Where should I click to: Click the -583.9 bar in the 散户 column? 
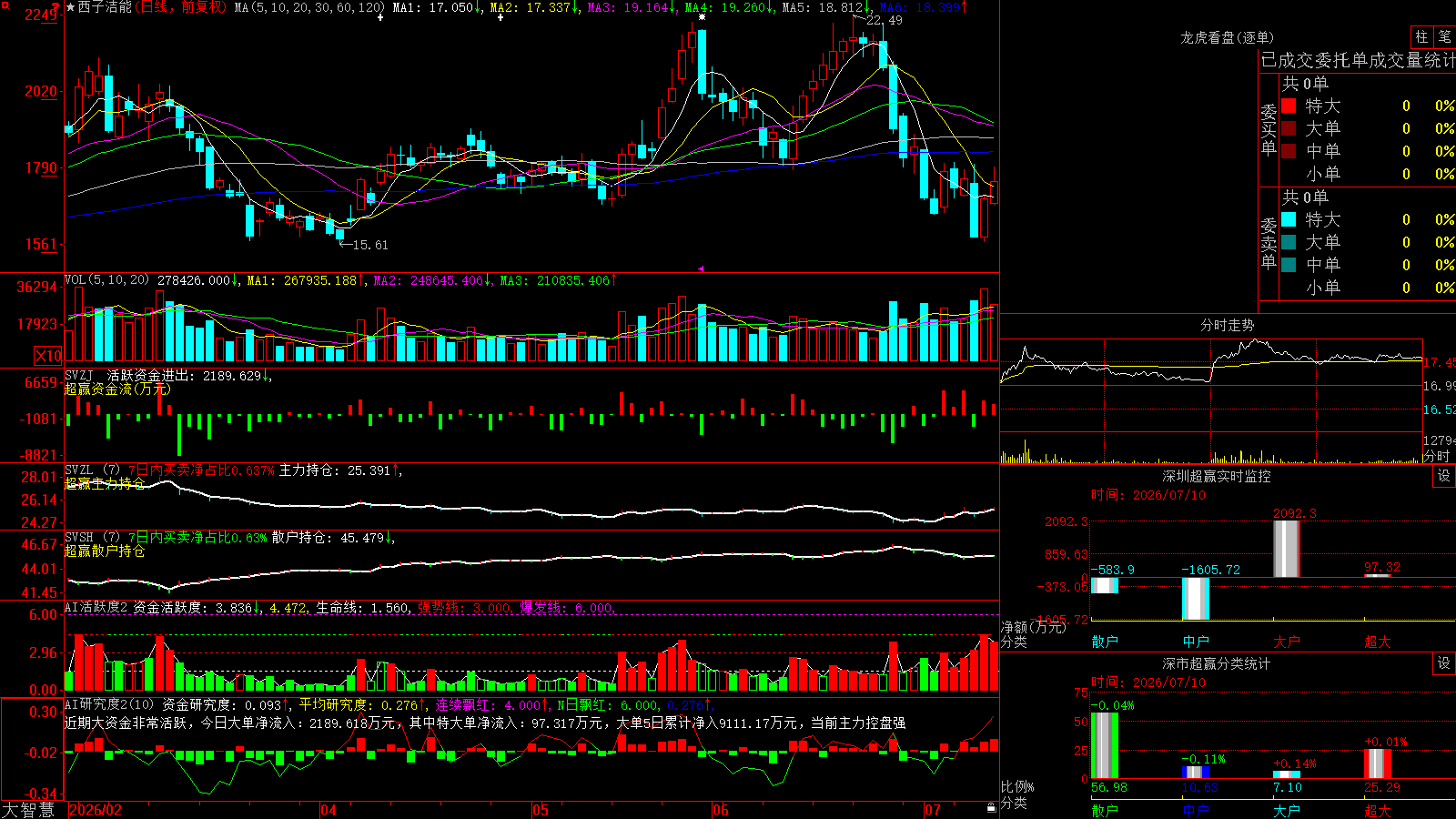(1105, 585)
